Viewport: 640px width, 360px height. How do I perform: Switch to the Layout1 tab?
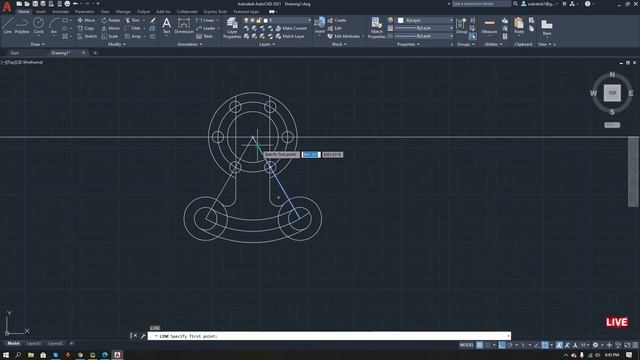coord(34,343)
